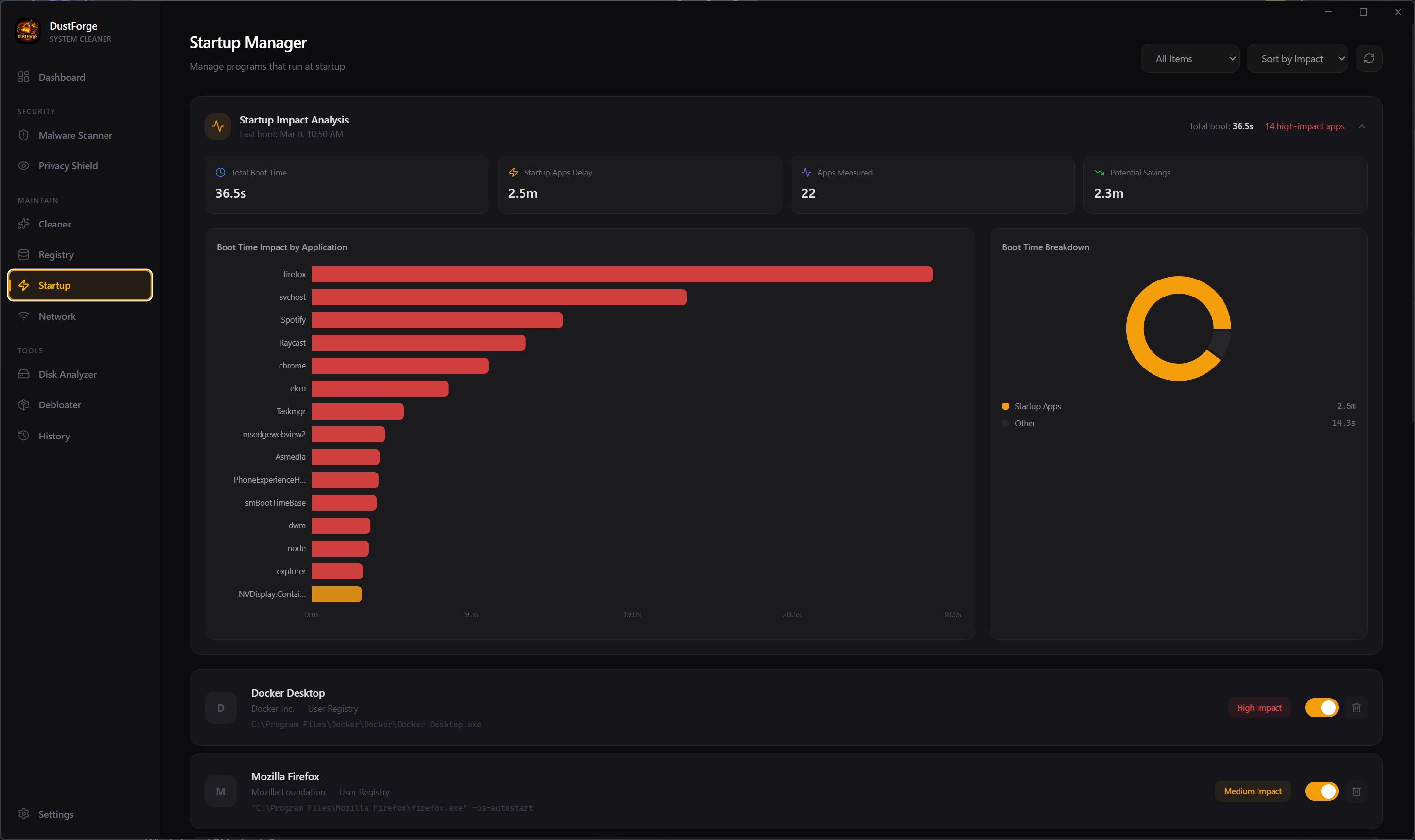Go to the Dashboard menu item
The height and width of the screenshot is (840, 1415).
(x=62, y=78)
